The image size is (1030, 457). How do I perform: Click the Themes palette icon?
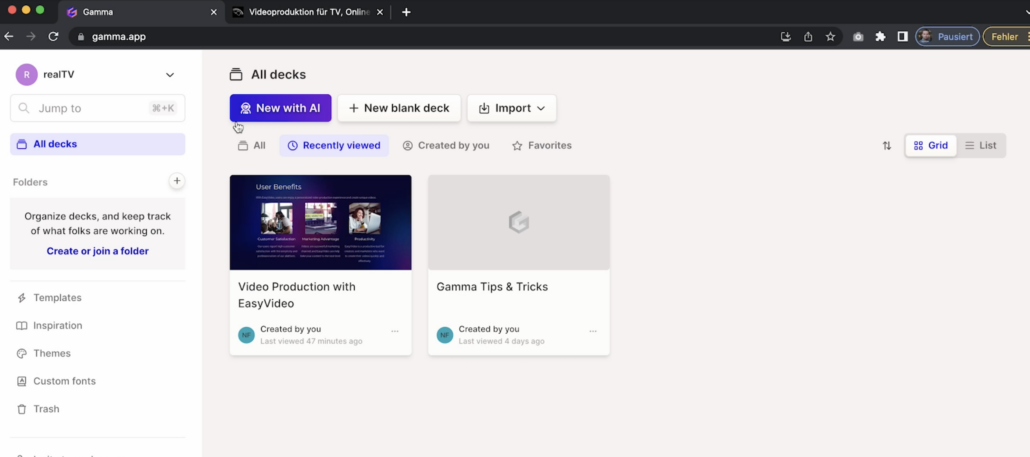click(22, 353)
